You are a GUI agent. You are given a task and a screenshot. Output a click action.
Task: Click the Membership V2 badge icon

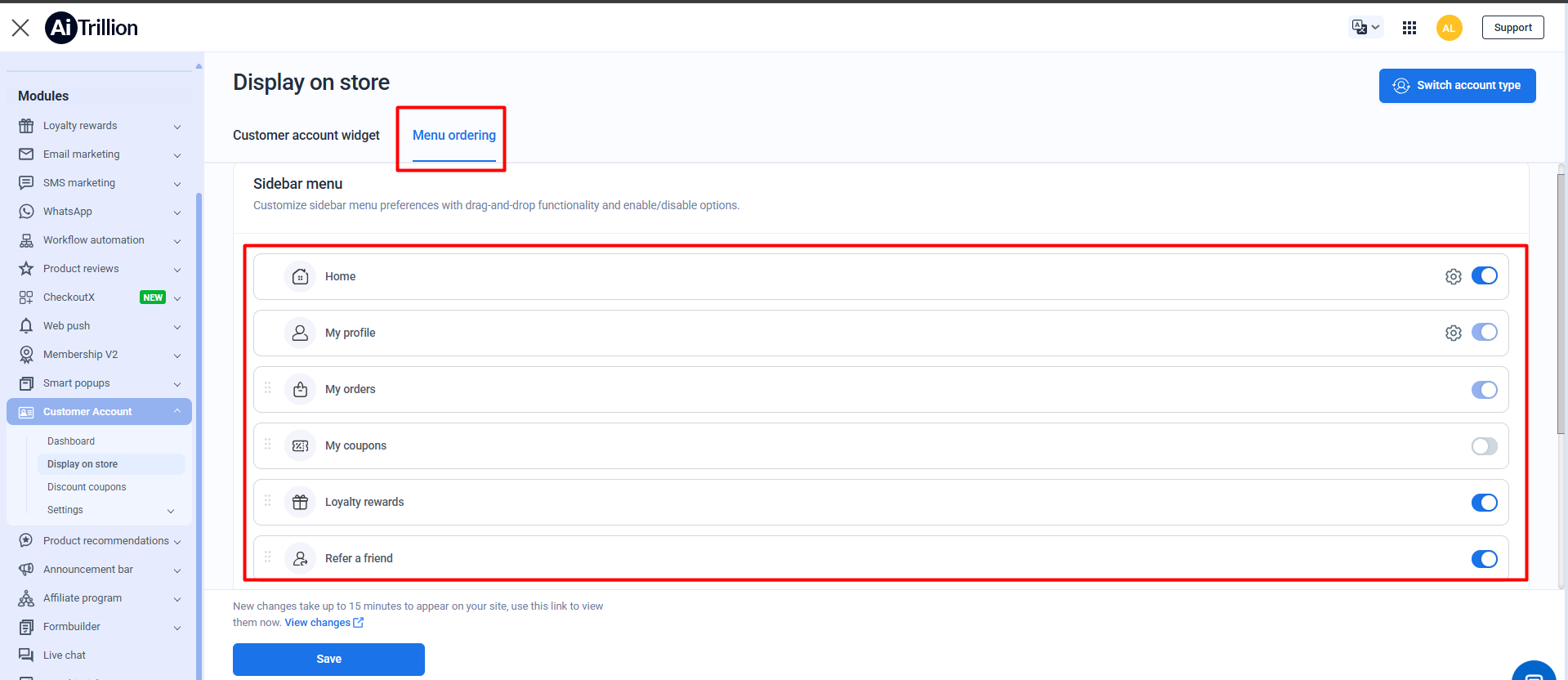point(26,355)
